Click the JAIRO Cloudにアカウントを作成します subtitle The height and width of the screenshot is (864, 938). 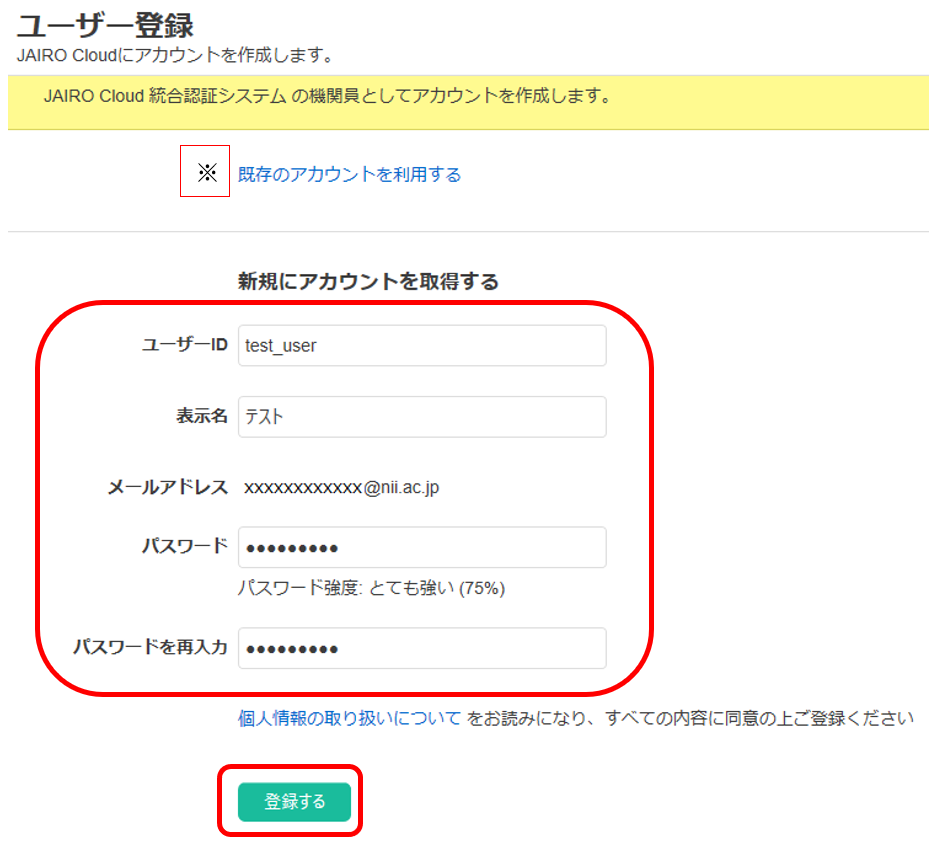click(x=175, y=53)
